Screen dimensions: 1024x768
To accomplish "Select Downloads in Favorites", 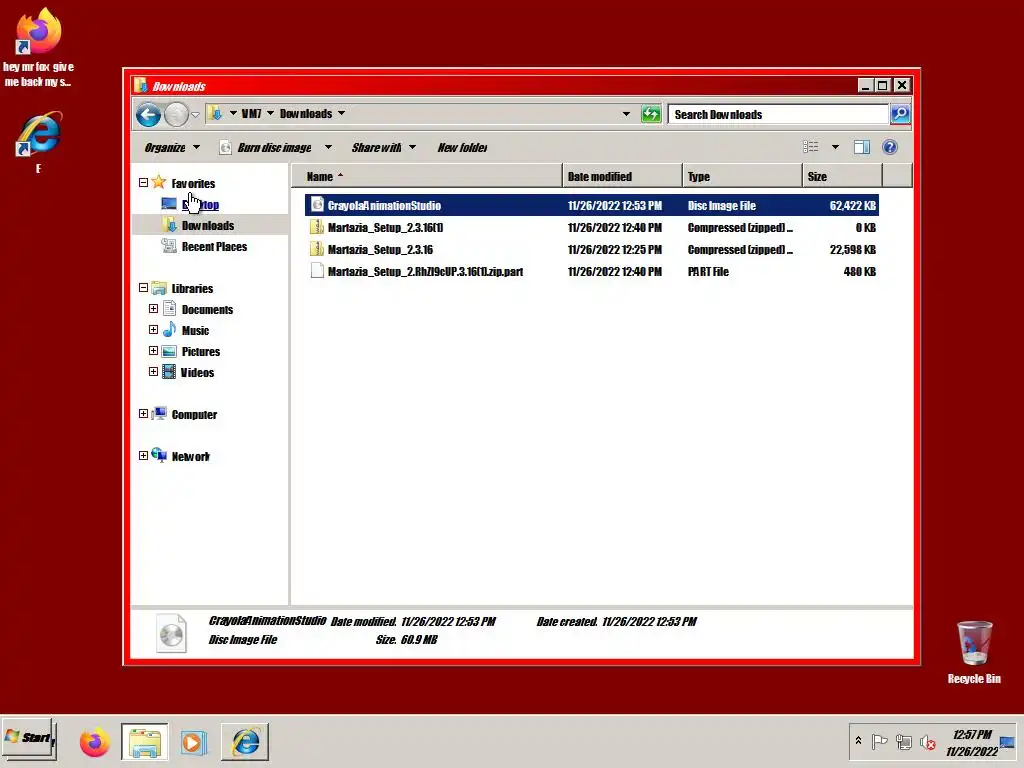I will [208, 225].
